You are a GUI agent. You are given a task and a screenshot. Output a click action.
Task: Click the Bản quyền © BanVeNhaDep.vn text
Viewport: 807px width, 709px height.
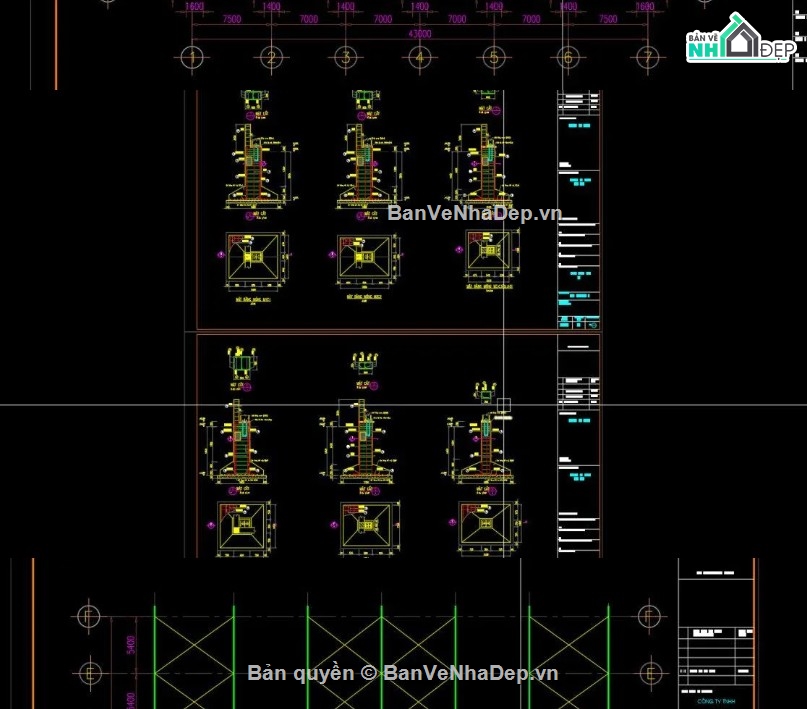(402, 673)
